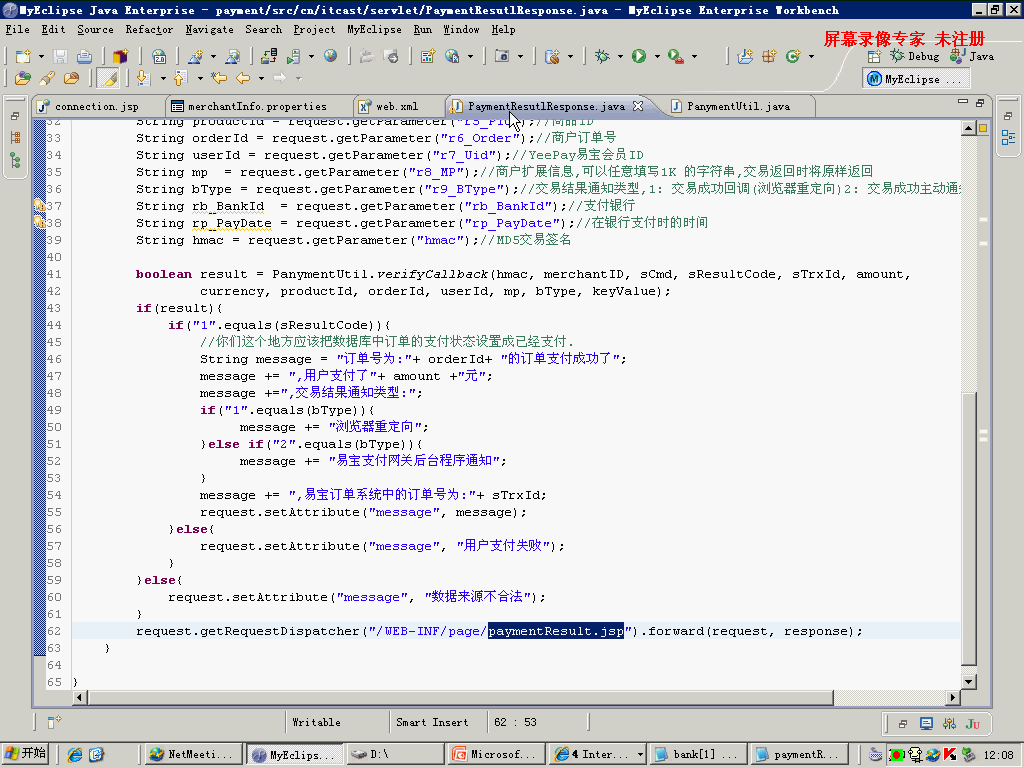Click the 开始 Start button
Screen dimensions: 1024x768
pyautogui.click(x=25, y=754)
